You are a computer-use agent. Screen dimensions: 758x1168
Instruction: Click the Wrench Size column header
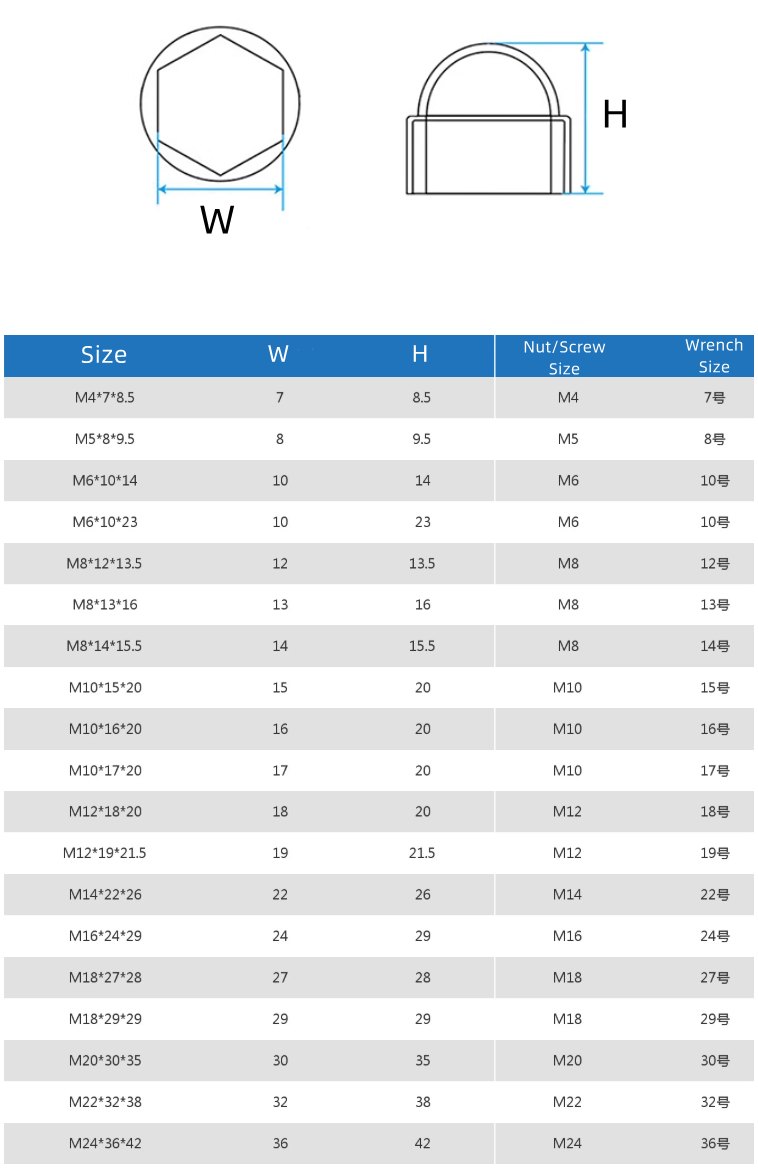(714, 356)
